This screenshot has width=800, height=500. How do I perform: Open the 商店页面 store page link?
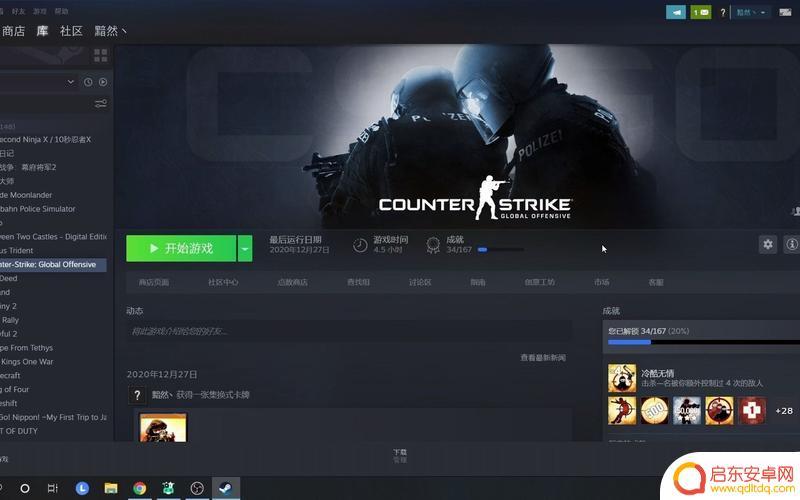pos(154,282)
